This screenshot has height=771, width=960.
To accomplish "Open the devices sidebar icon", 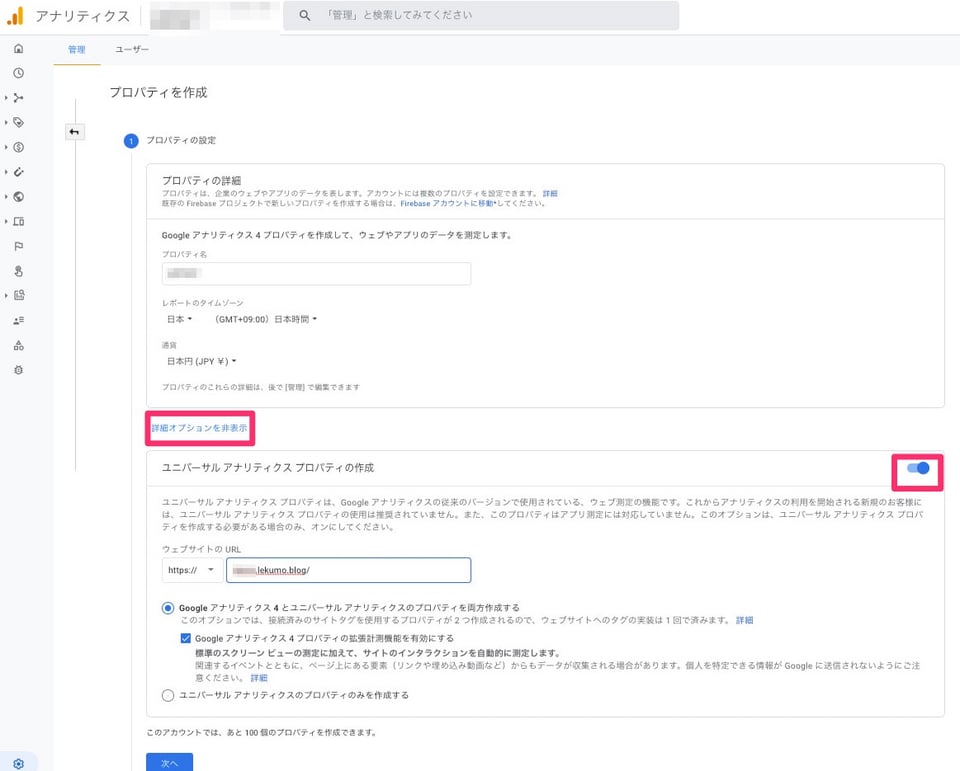I will pyautogui.click(x=19, y=222).
